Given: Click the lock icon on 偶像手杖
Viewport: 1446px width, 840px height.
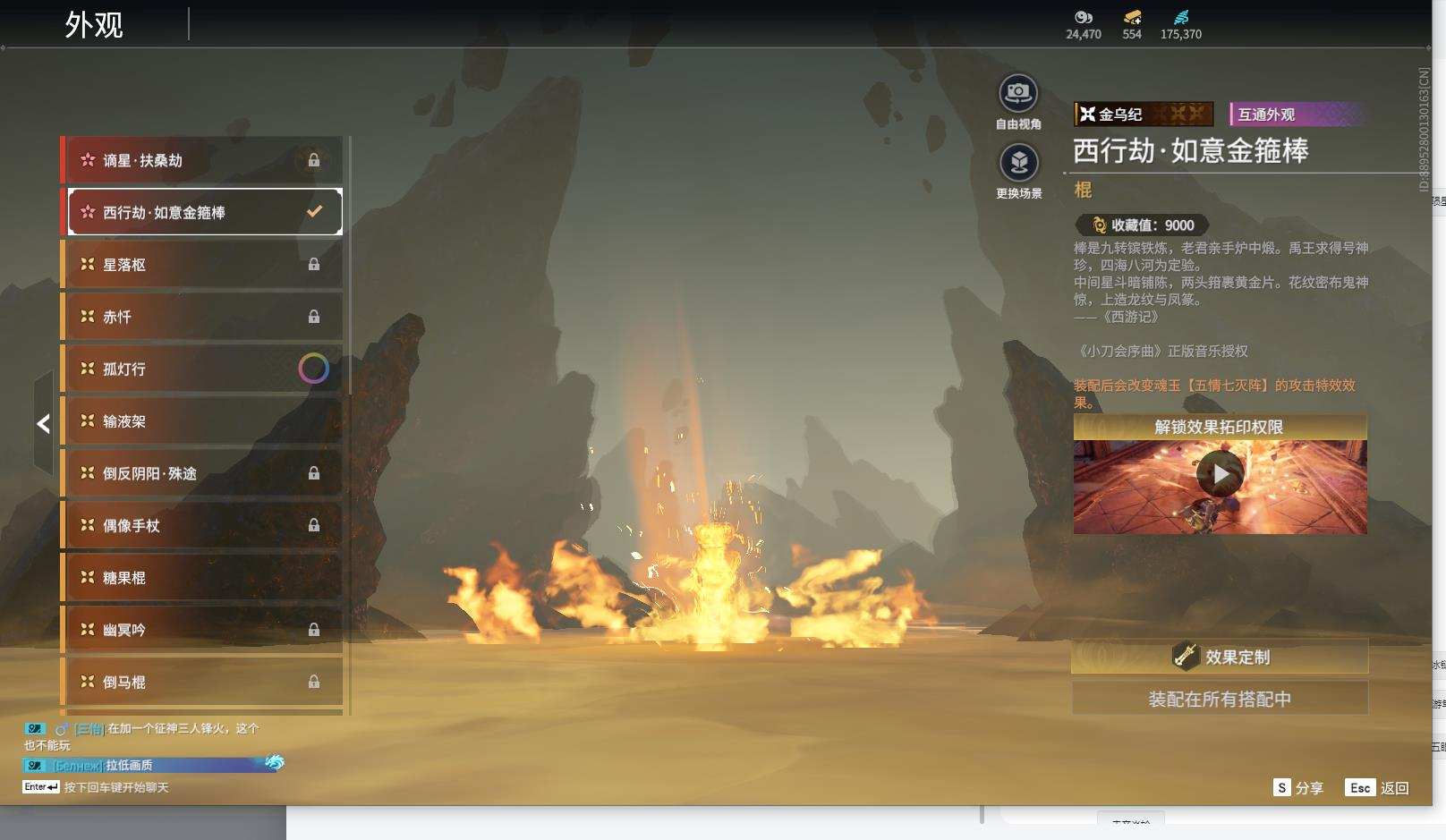Looking at the screenshot, I should [314, 525].
